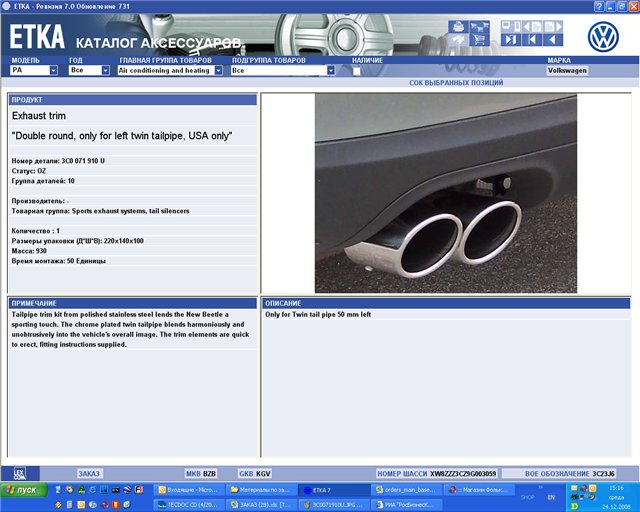Viewport: 640px width, 512px height.
Task: Click the skip-to-end arrow with bar icon
Action: [x=511, y=40]
